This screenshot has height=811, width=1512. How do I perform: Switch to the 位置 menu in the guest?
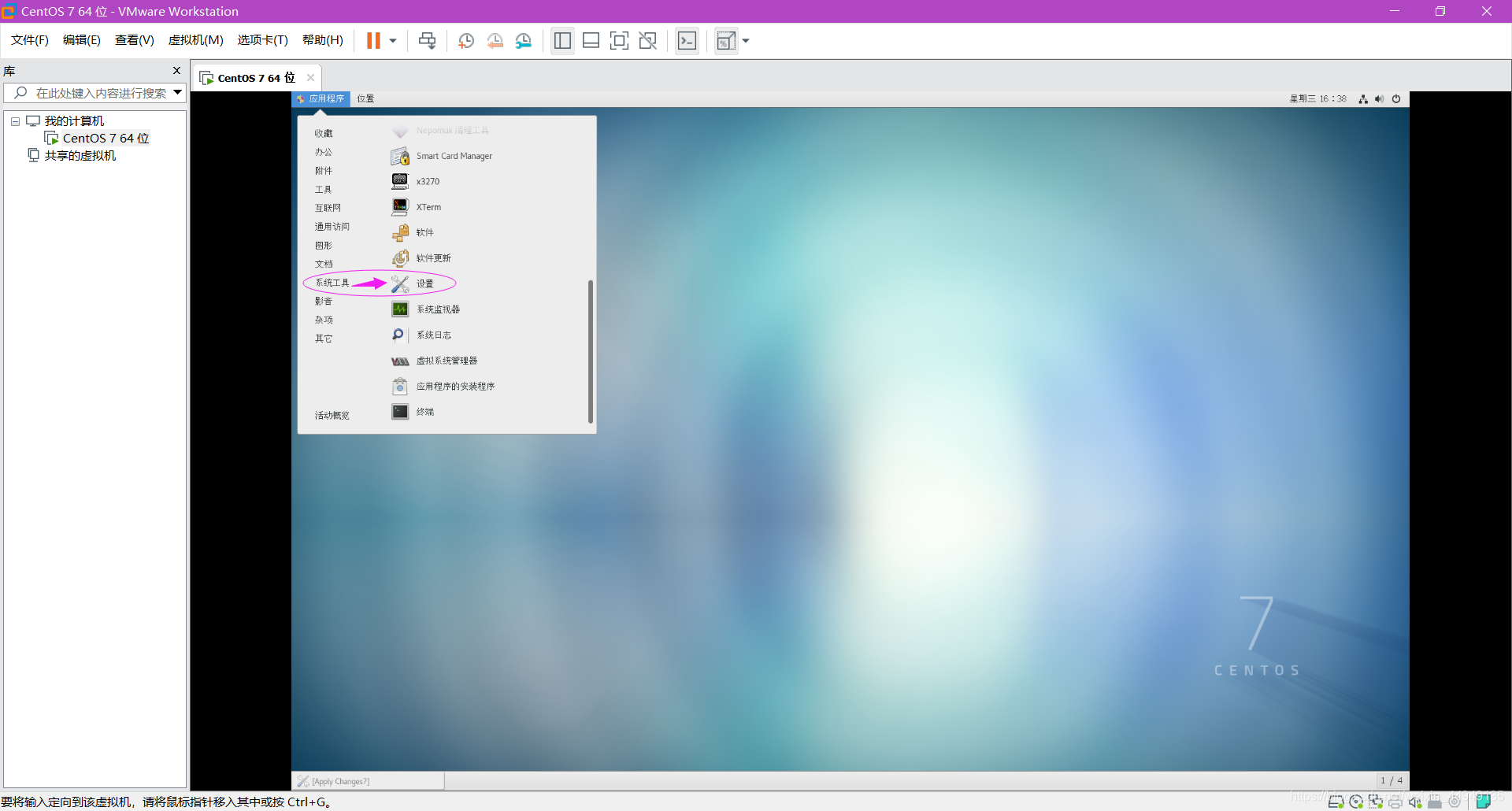pyautogui.click(x=365, y=98)
